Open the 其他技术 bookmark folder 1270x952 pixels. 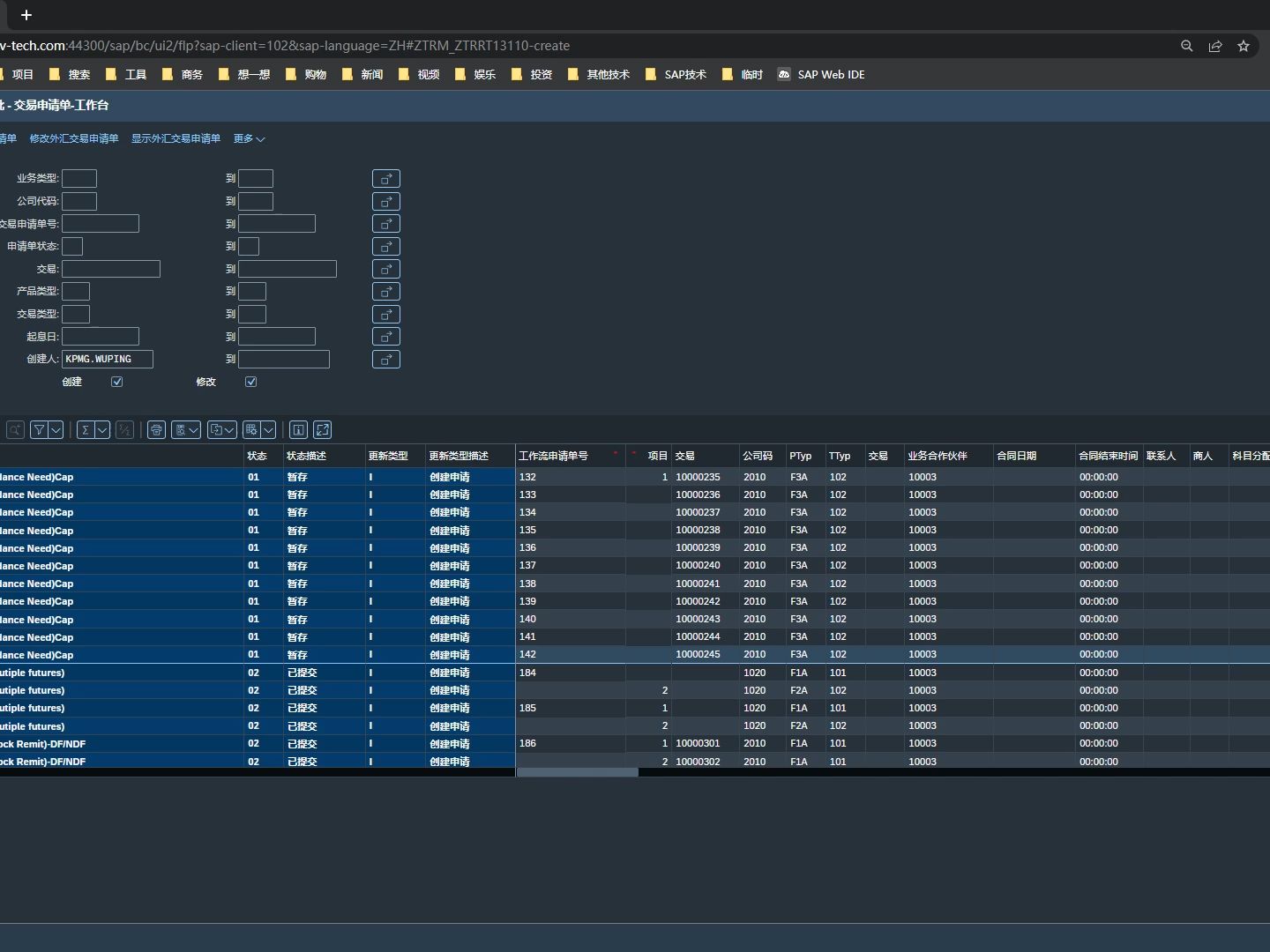pyautogui.click(x=599, y=75)
